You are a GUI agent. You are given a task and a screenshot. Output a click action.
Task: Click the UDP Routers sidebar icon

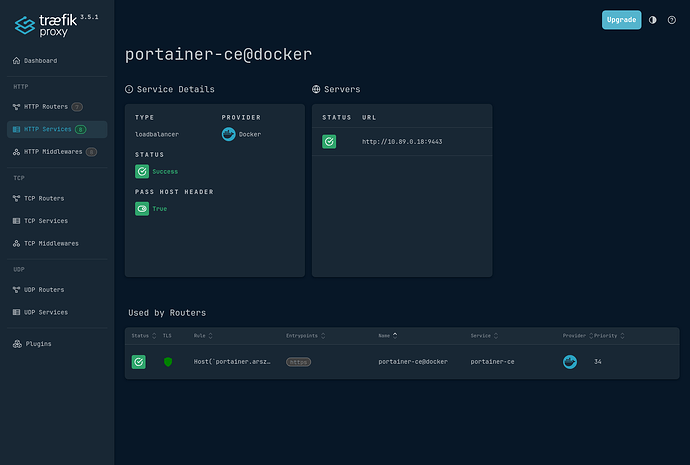tap(16, 290)
